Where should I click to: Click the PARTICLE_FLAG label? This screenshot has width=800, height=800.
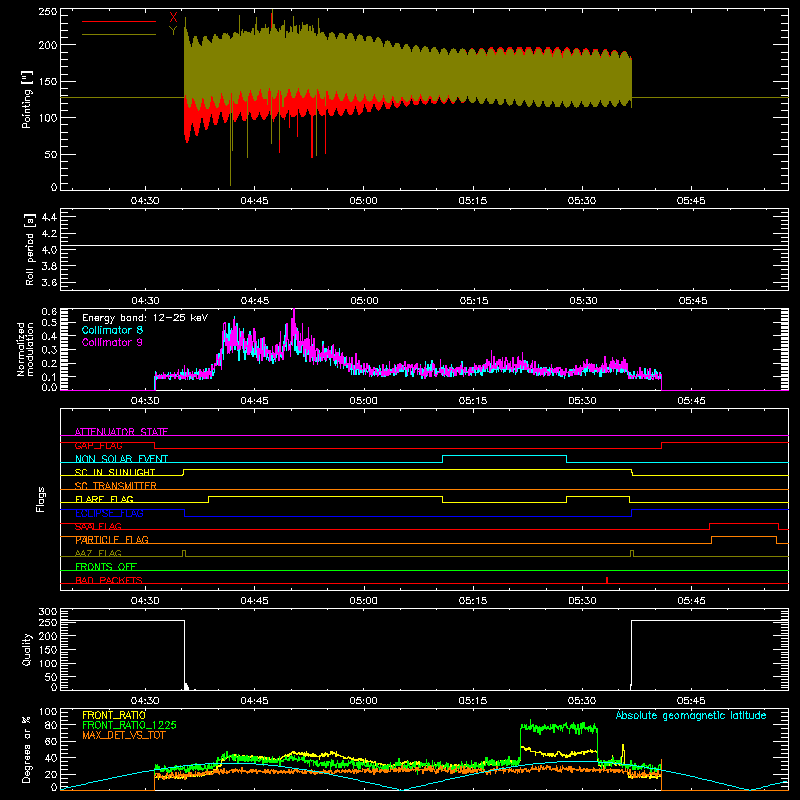coord(112,539)
